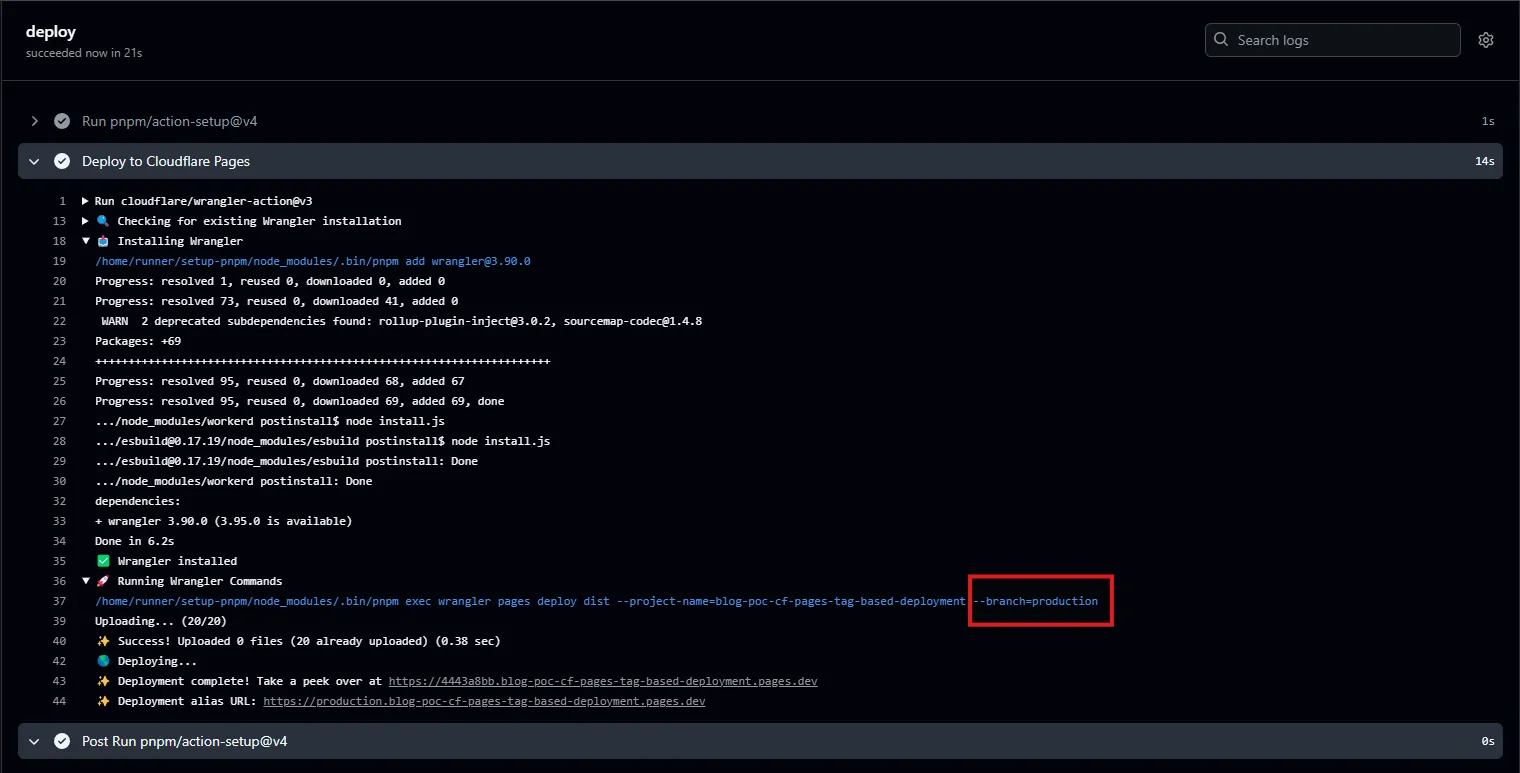Open the workflow settings gear icon
The image size is (1520, 773).
pyautogui.click(x=1486, y=39)
